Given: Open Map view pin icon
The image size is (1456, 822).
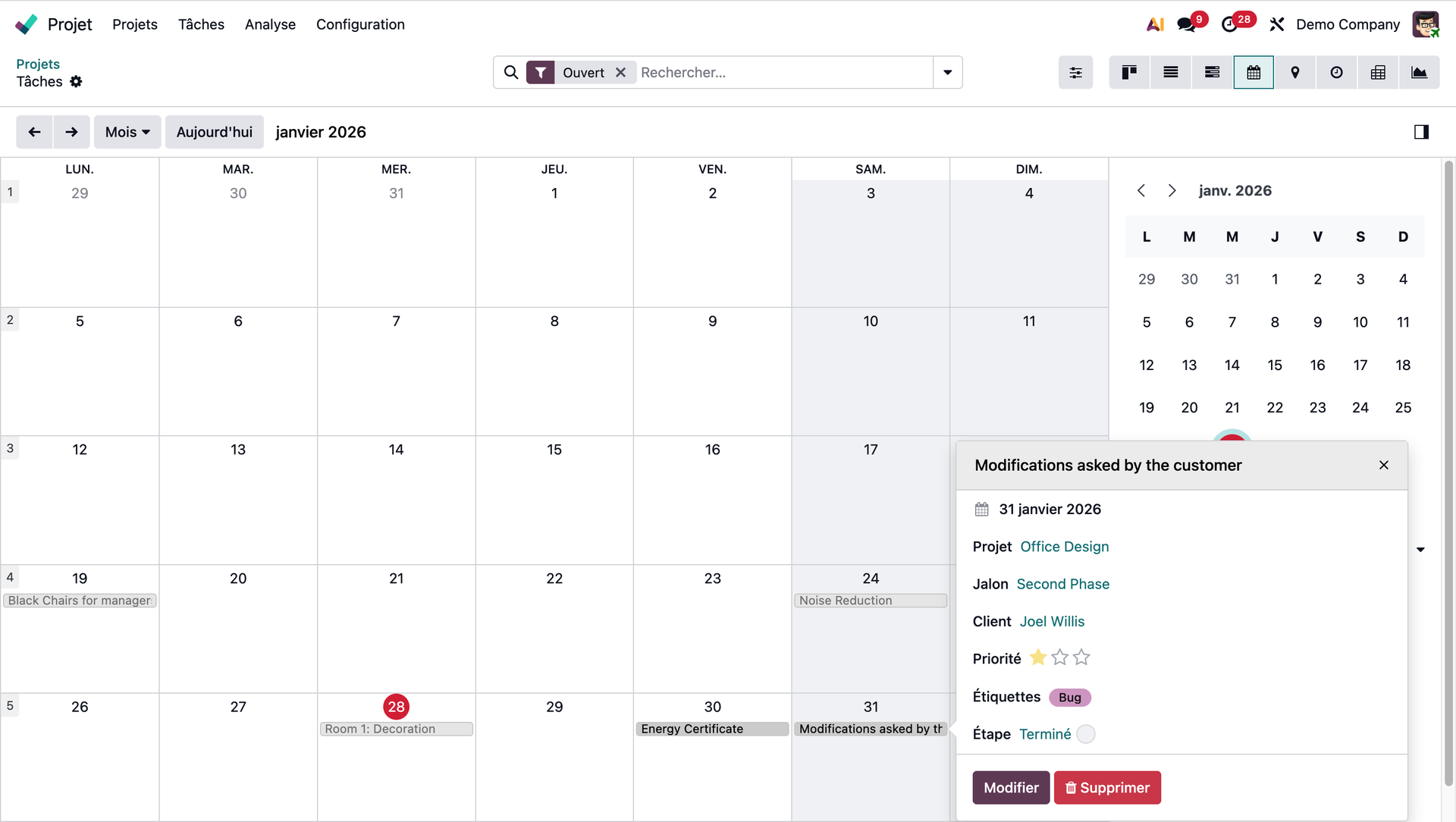Looking at the screenshot, I should click(x=1295, y=73).
